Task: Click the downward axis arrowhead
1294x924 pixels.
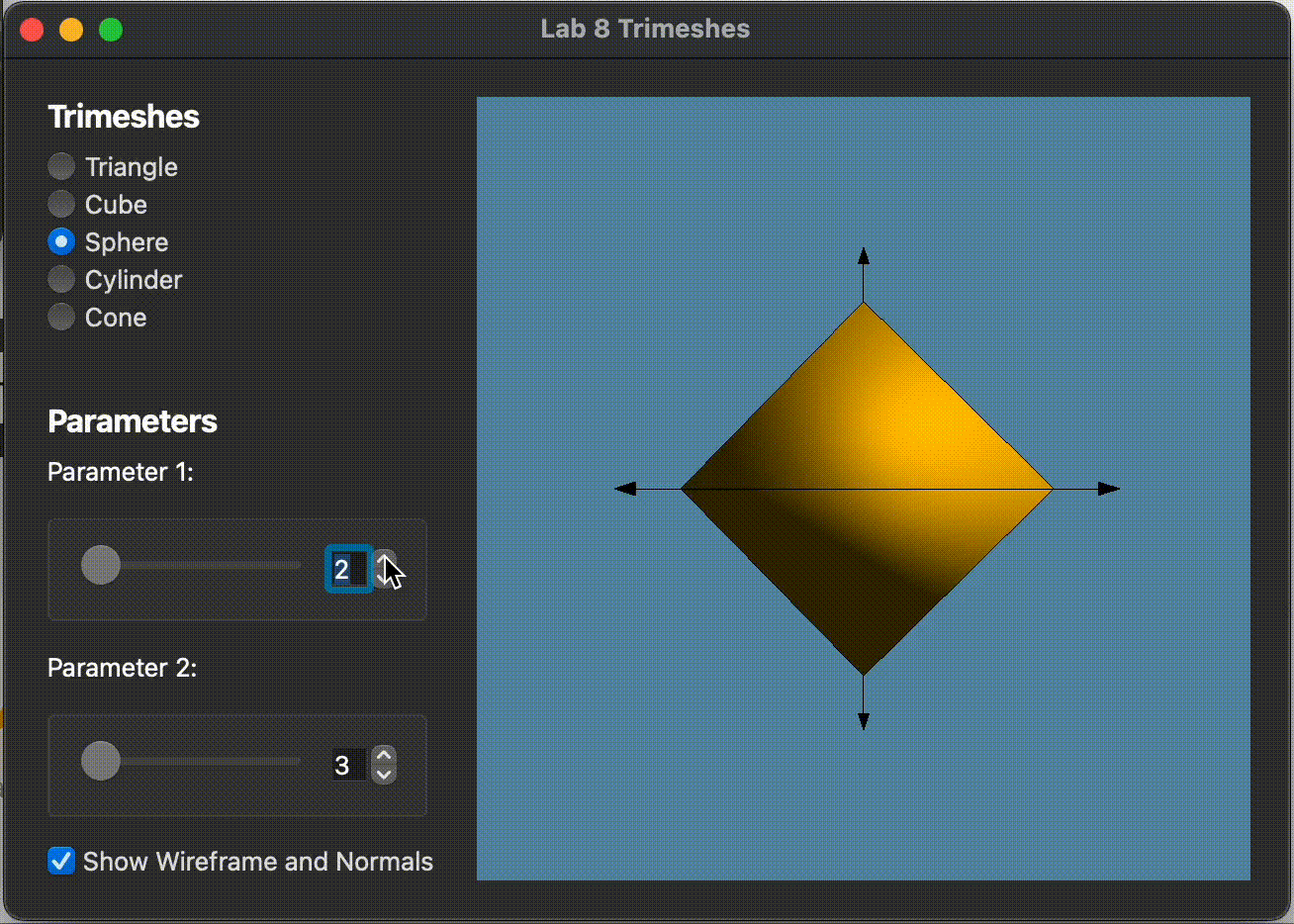Action: (x=864, y=721)
